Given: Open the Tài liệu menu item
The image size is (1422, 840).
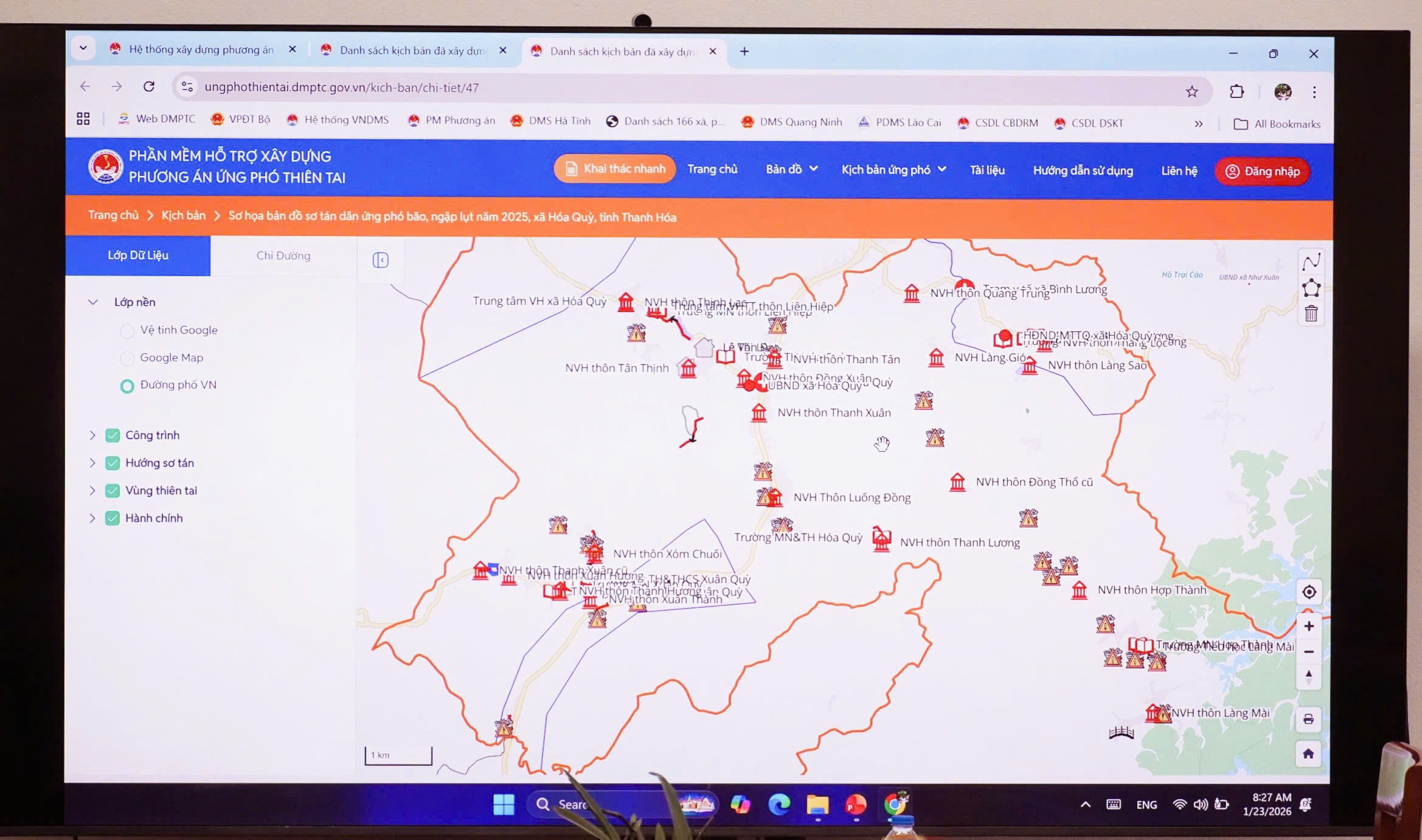Looking at the screenshot, I should click(987, 170).
